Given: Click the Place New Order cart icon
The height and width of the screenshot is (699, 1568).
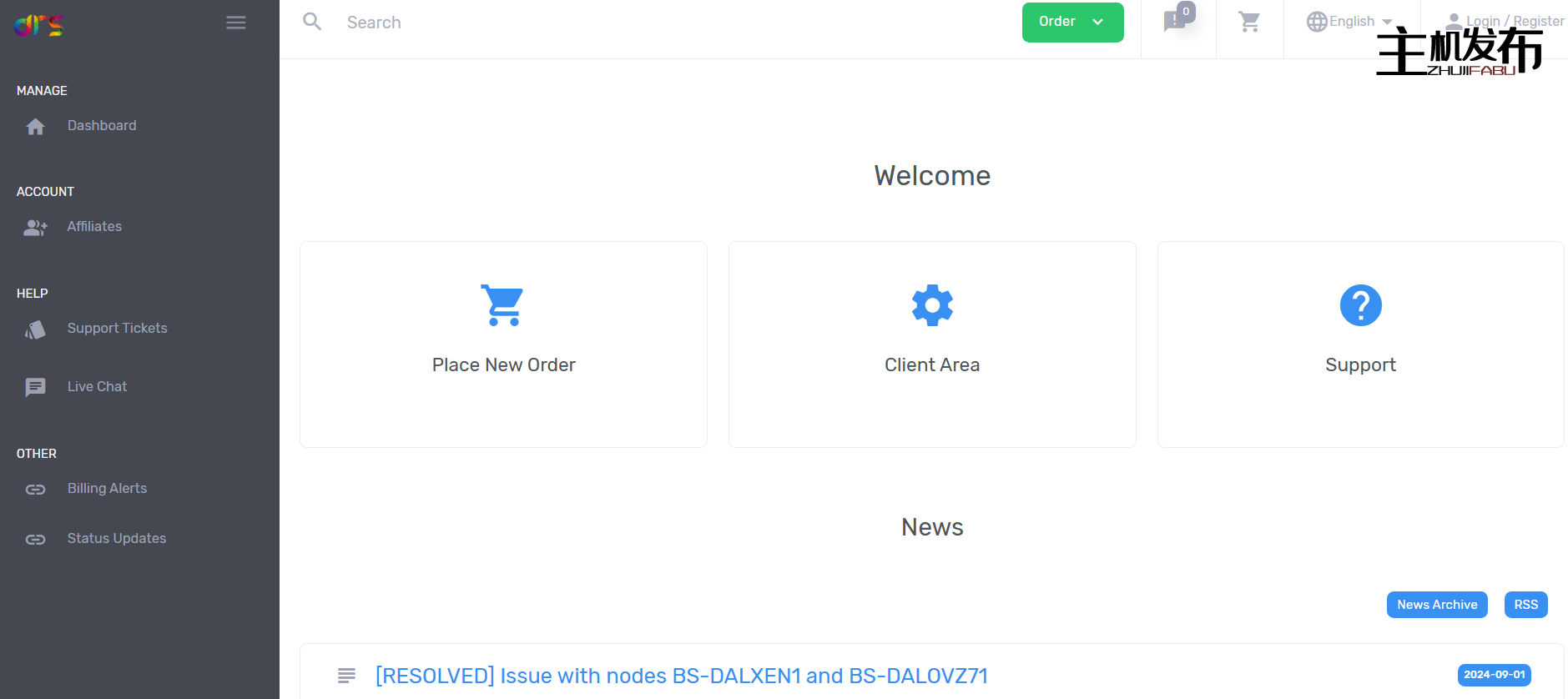Looking at the screenshot, I should click(x=502, y=305).
